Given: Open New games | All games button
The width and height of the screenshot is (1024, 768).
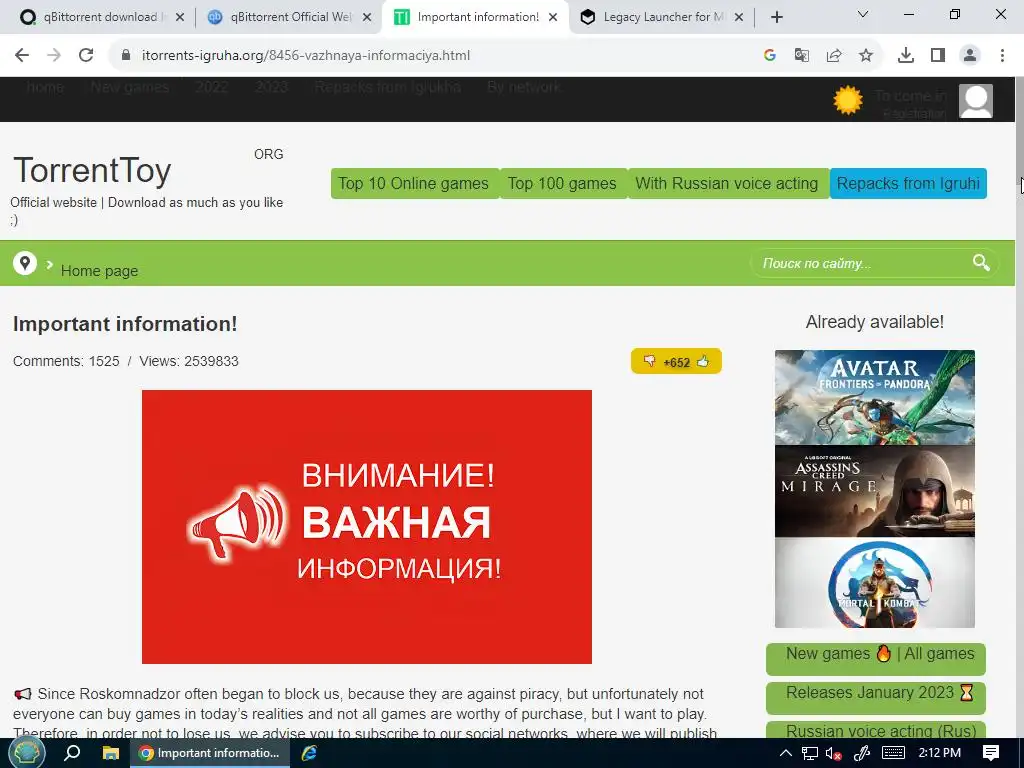Looking at the screenshot, I should coord(876,658).
